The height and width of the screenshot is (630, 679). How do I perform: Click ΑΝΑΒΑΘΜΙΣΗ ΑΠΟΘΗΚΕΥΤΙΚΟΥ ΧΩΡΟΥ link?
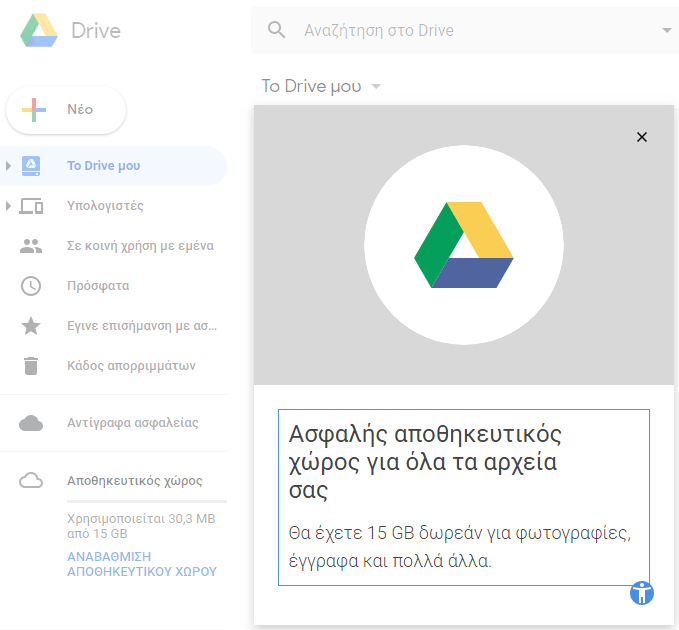tap(142, 564)
